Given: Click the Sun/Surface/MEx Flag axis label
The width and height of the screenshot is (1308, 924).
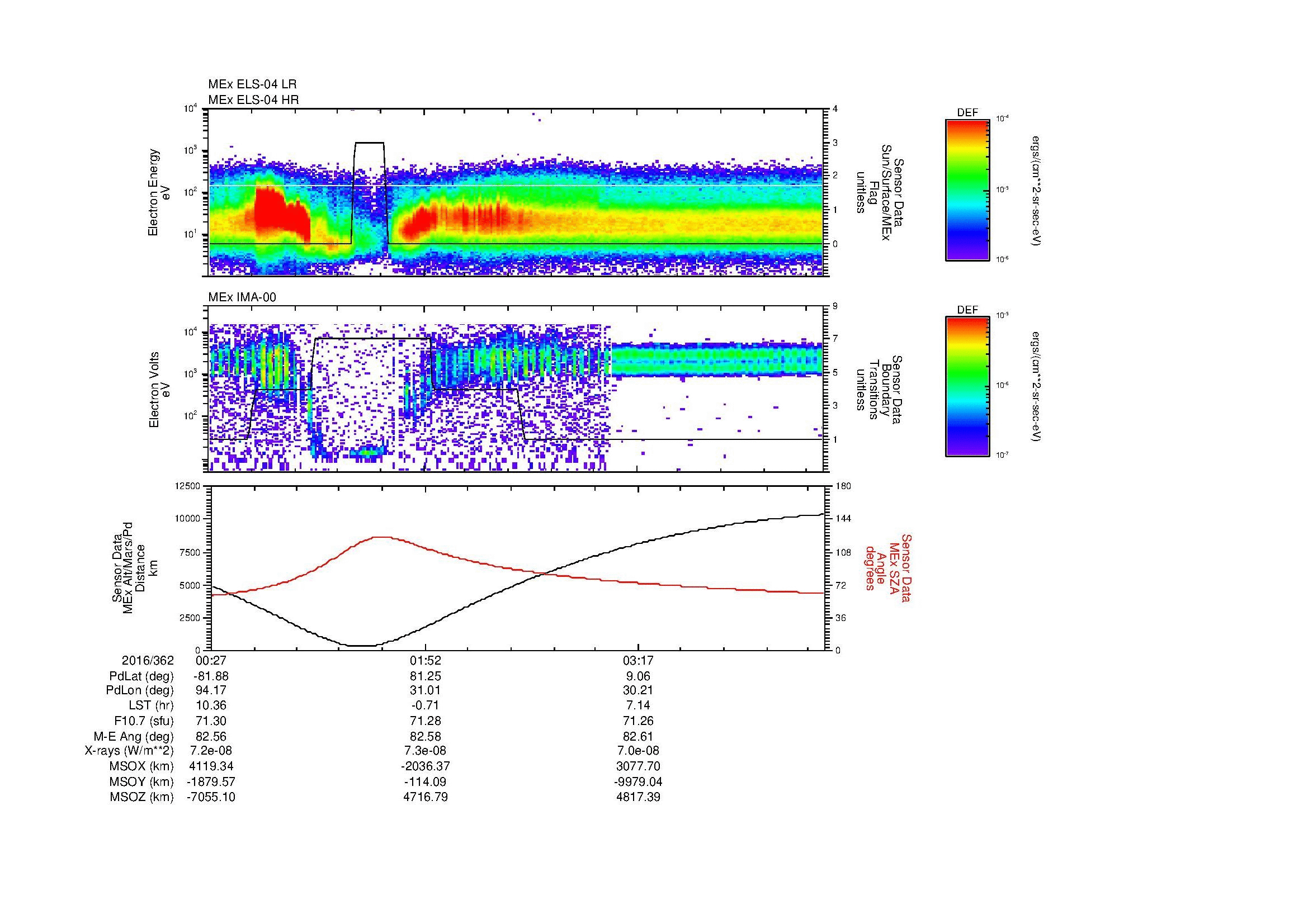Looking at the screenshot, I should [x=879, y=192].
